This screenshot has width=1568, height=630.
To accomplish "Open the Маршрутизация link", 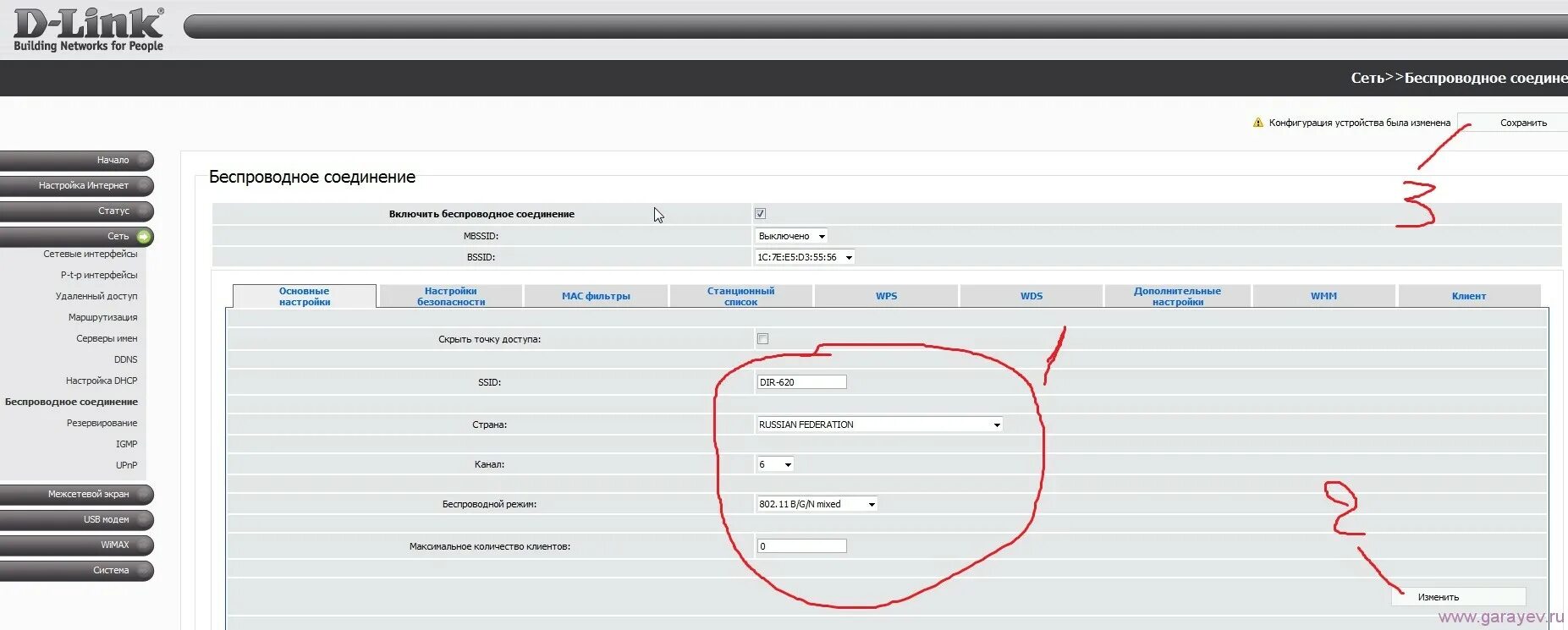I will (x=102, y=317).
